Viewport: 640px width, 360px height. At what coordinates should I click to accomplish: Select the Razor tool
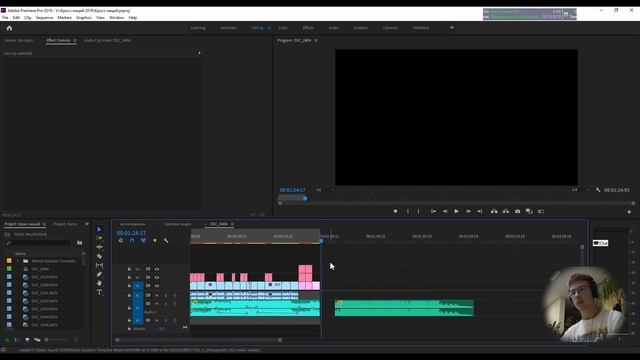click(x=99, y=256)
